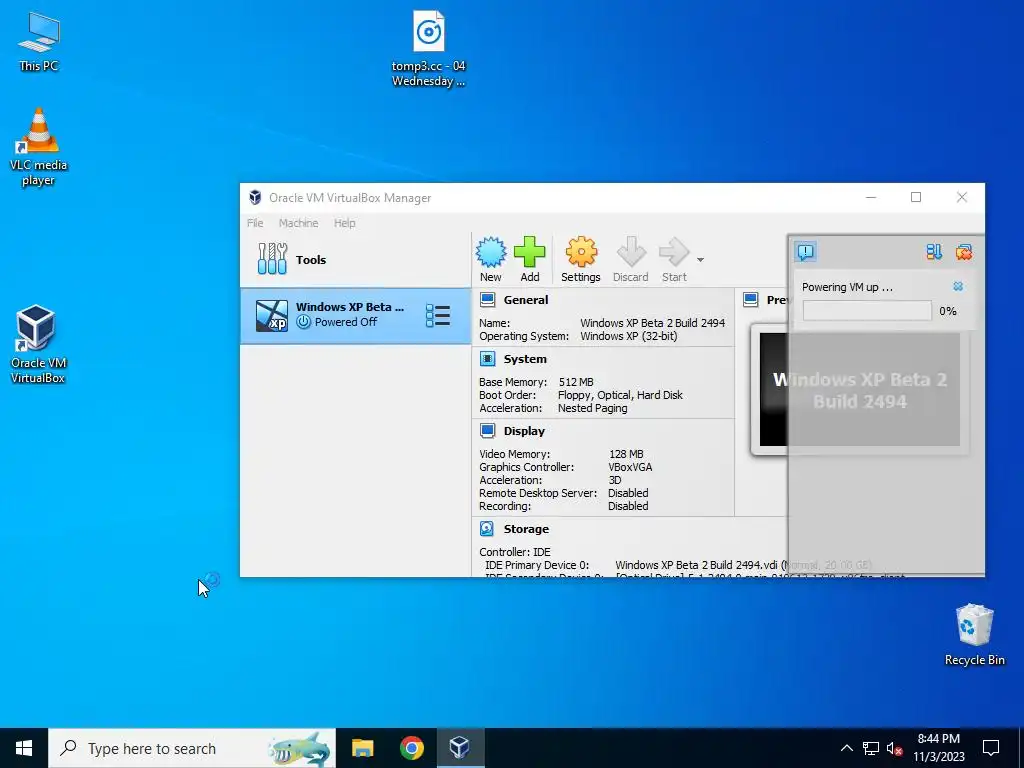Click the VBoxVGA graphics controller value

point(630,467)
